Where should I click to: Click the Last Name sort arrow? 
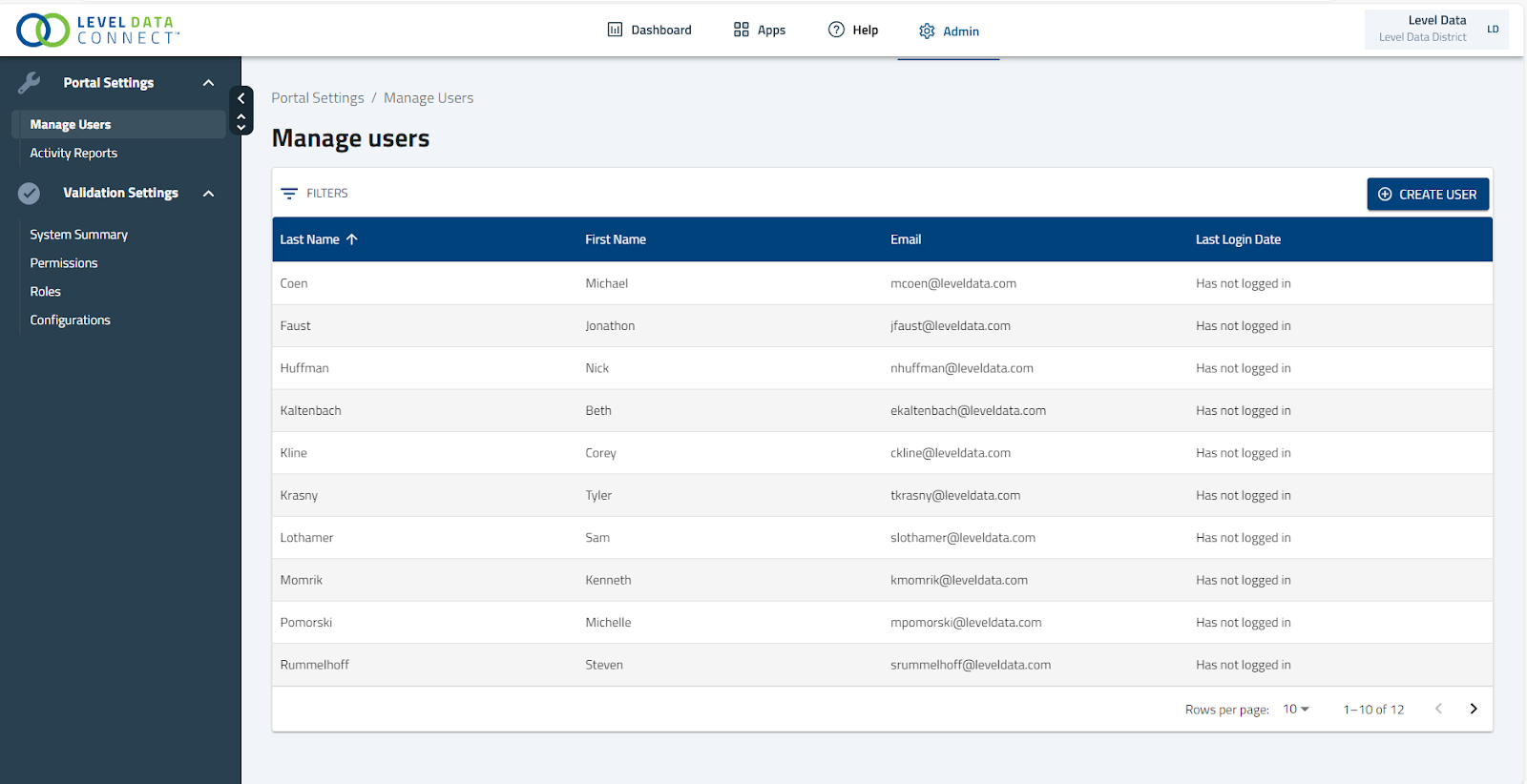point(352,239)
